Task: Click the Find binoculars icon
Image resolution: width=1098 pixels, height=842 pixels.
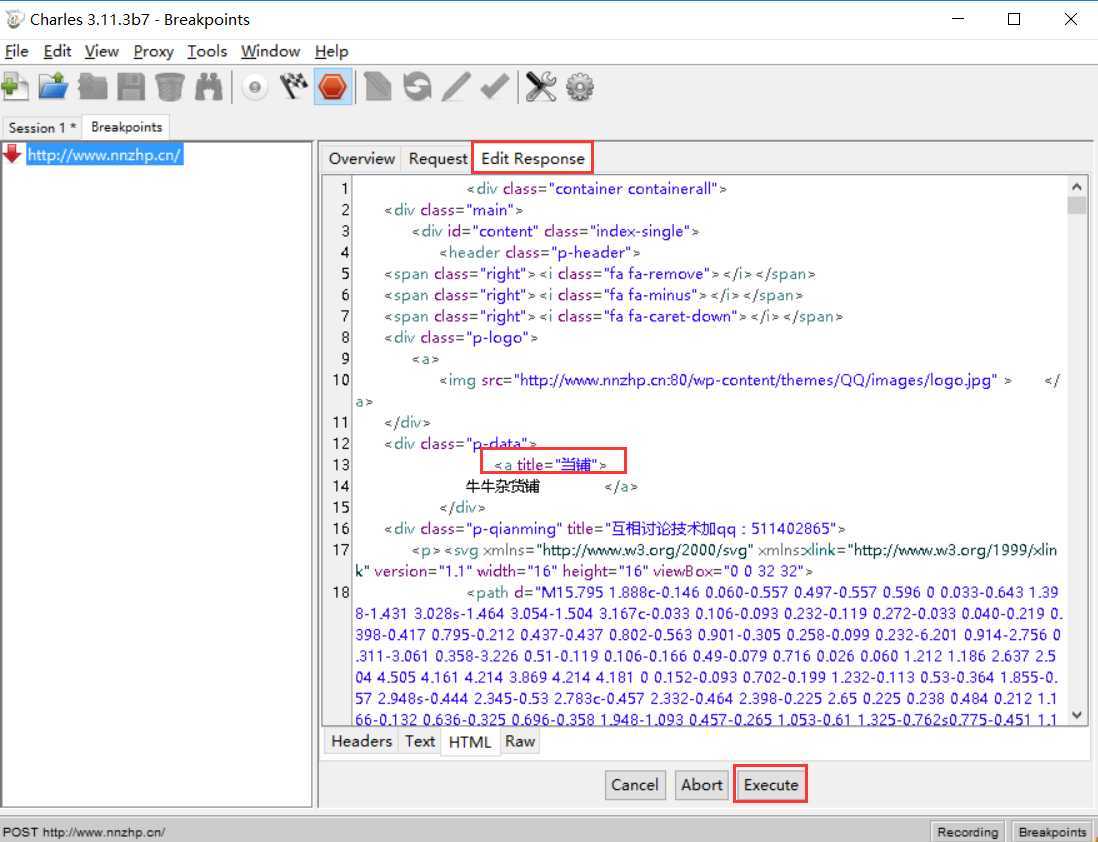Action: pyautogui.click(x=209, y=88)
